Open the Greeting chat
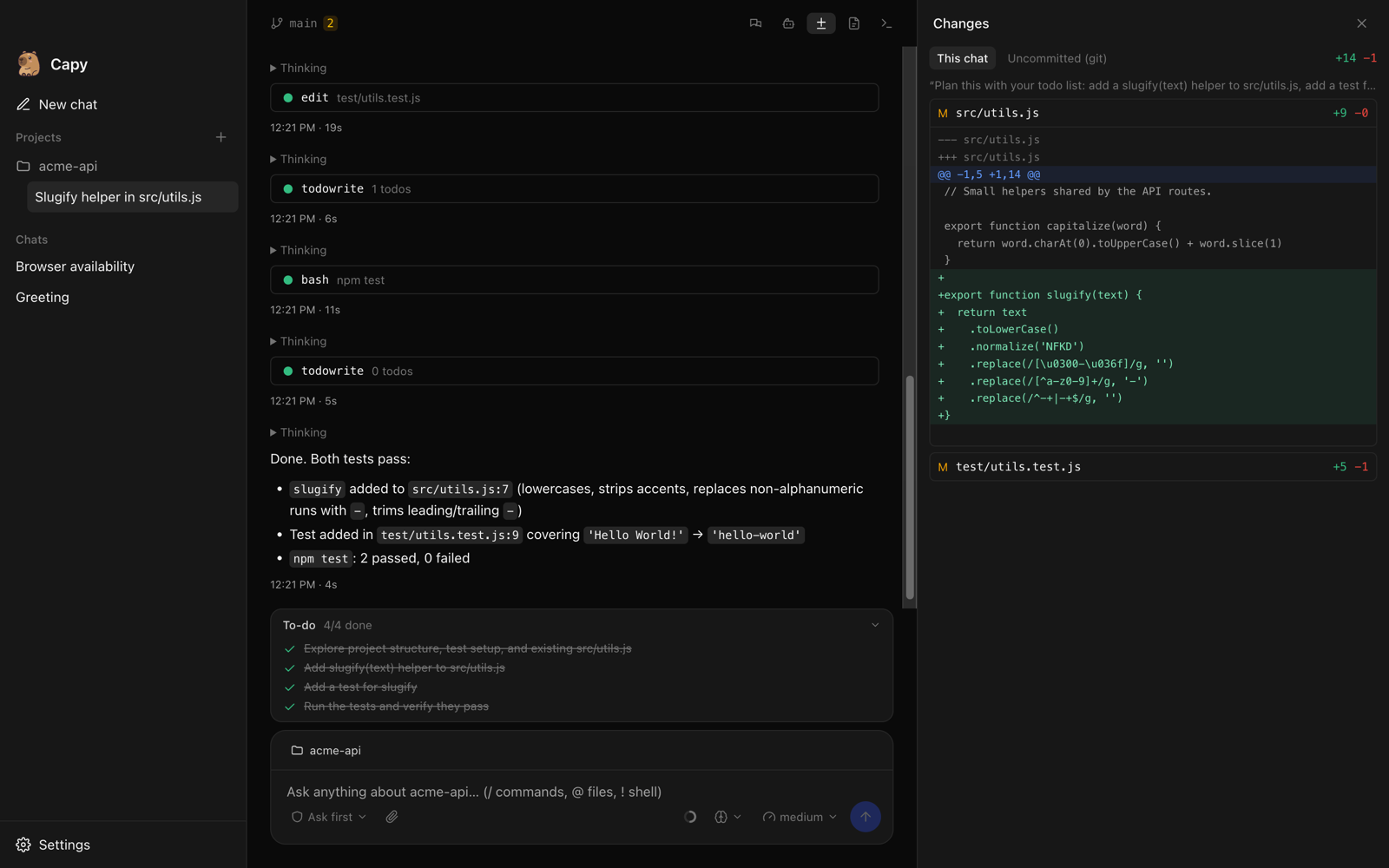Viewport: 1389px width, 868px height. pyautogui.click(x=43, y=297)
